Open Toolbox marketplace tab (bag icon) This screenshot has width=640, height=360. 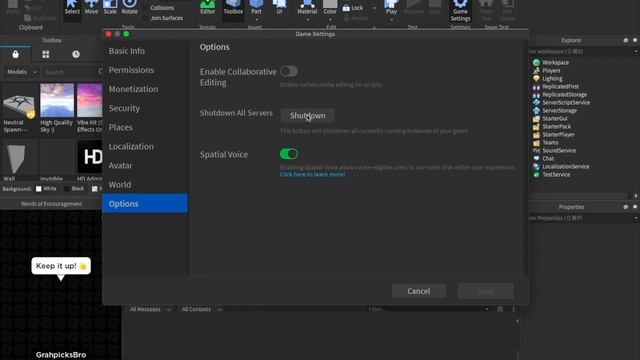click(x=16, y=54)
